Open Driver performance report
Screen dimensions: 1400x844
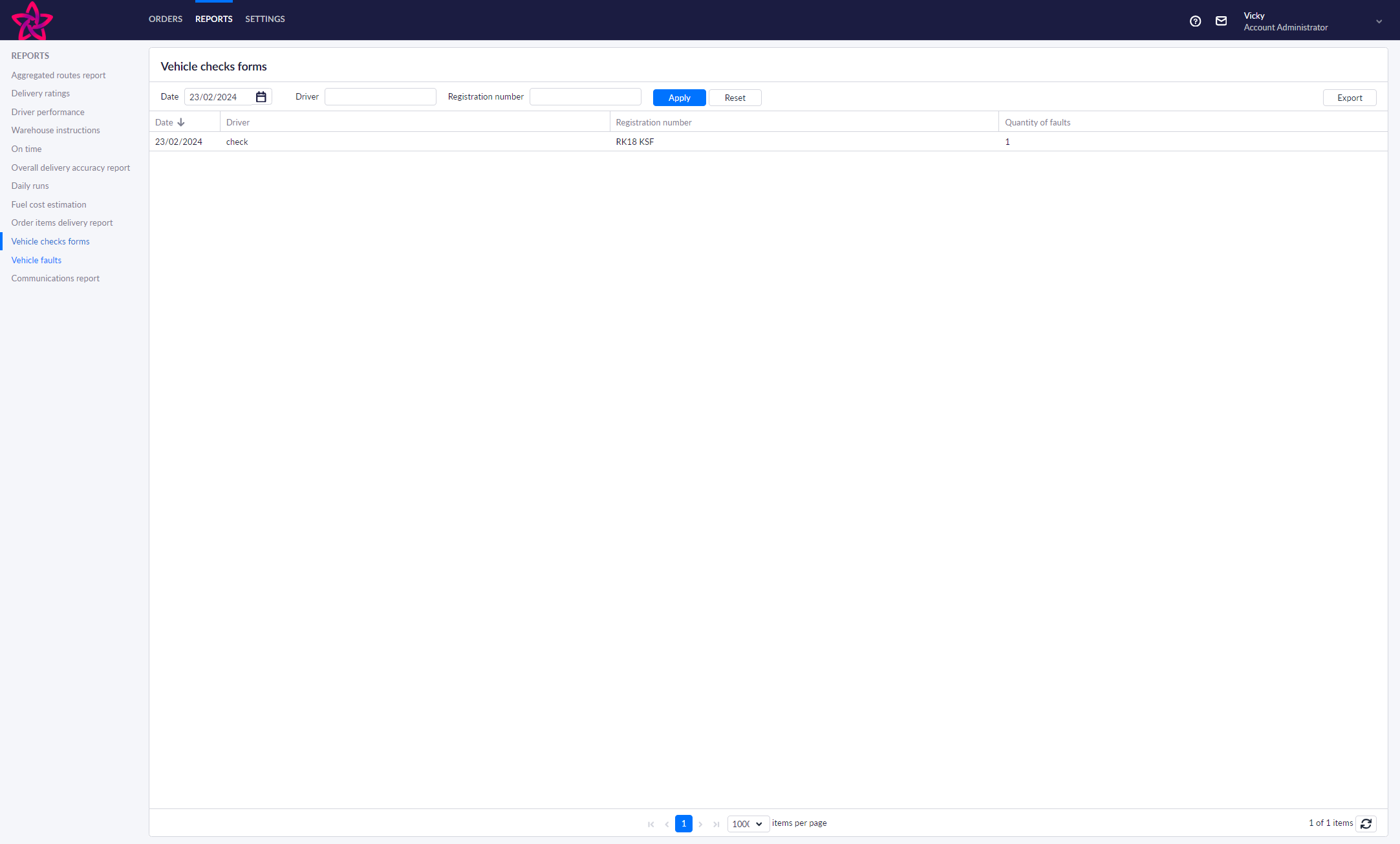[48, 113]
